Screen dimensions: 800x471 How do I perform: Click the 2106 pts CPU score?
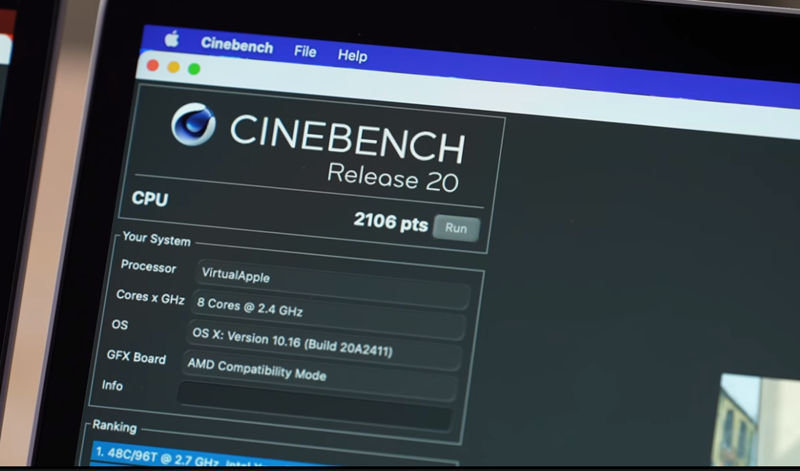tap(391, 221)
